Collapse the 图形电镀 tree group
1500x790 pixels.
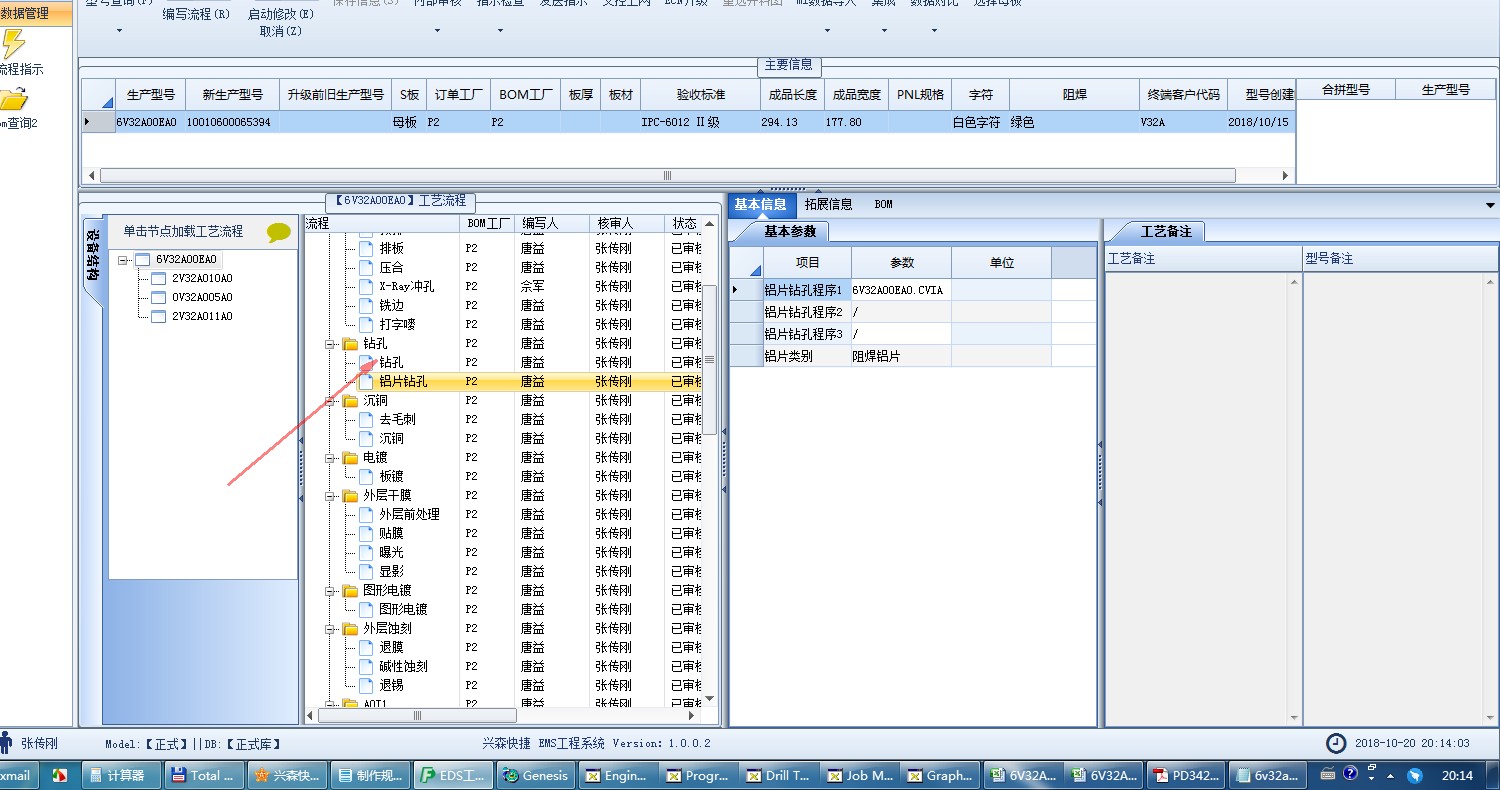(329, 590)
